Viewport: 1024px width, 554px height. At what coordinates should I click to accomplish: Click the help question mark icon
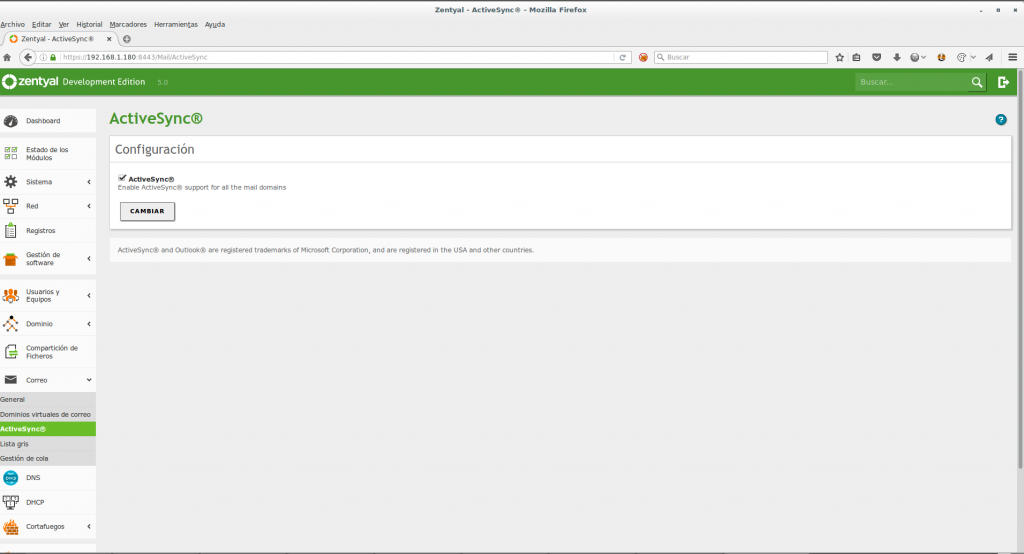click(x=1001, y=120)
